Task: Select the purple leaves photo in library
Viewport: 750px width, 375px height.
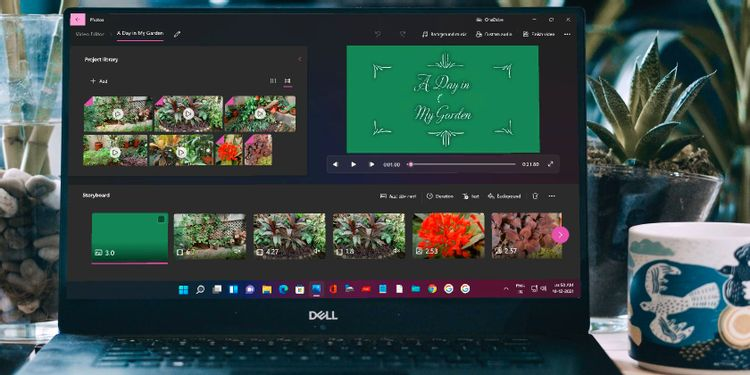Action: (258, 150)
